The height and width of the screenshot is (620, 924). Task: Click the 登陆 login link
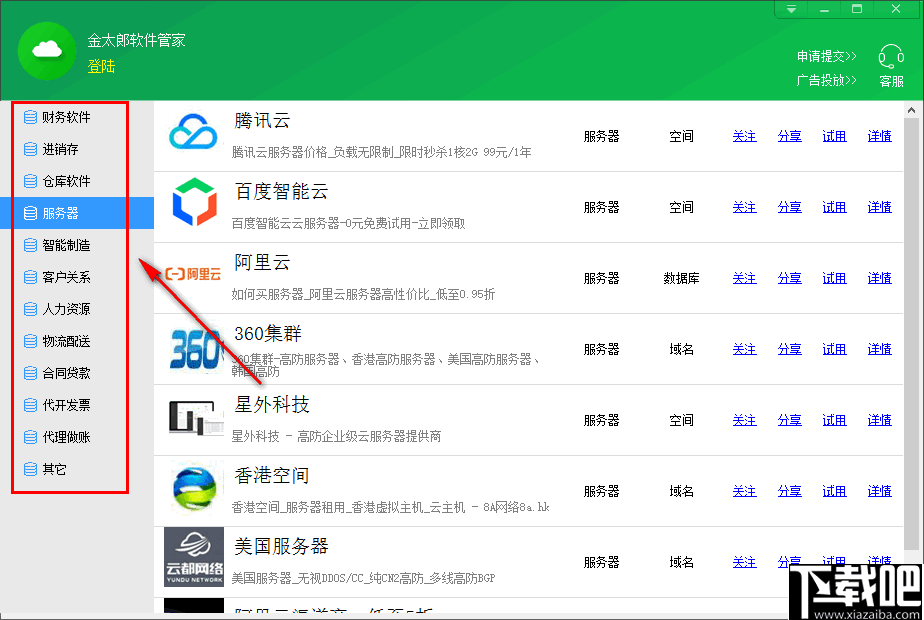pos(101,66)
